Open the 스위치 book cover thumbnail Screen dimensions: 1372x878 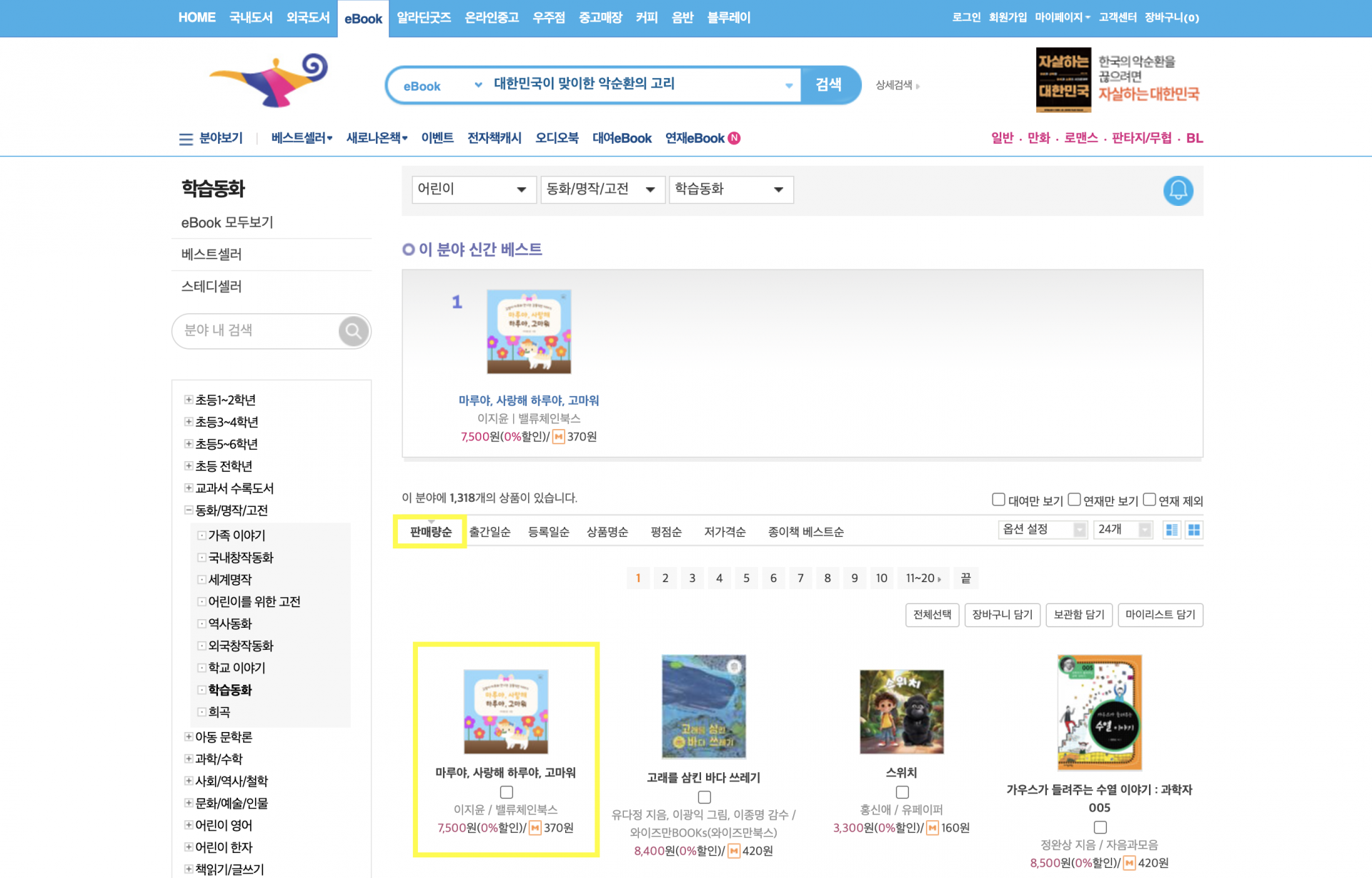tap(902, 711)
